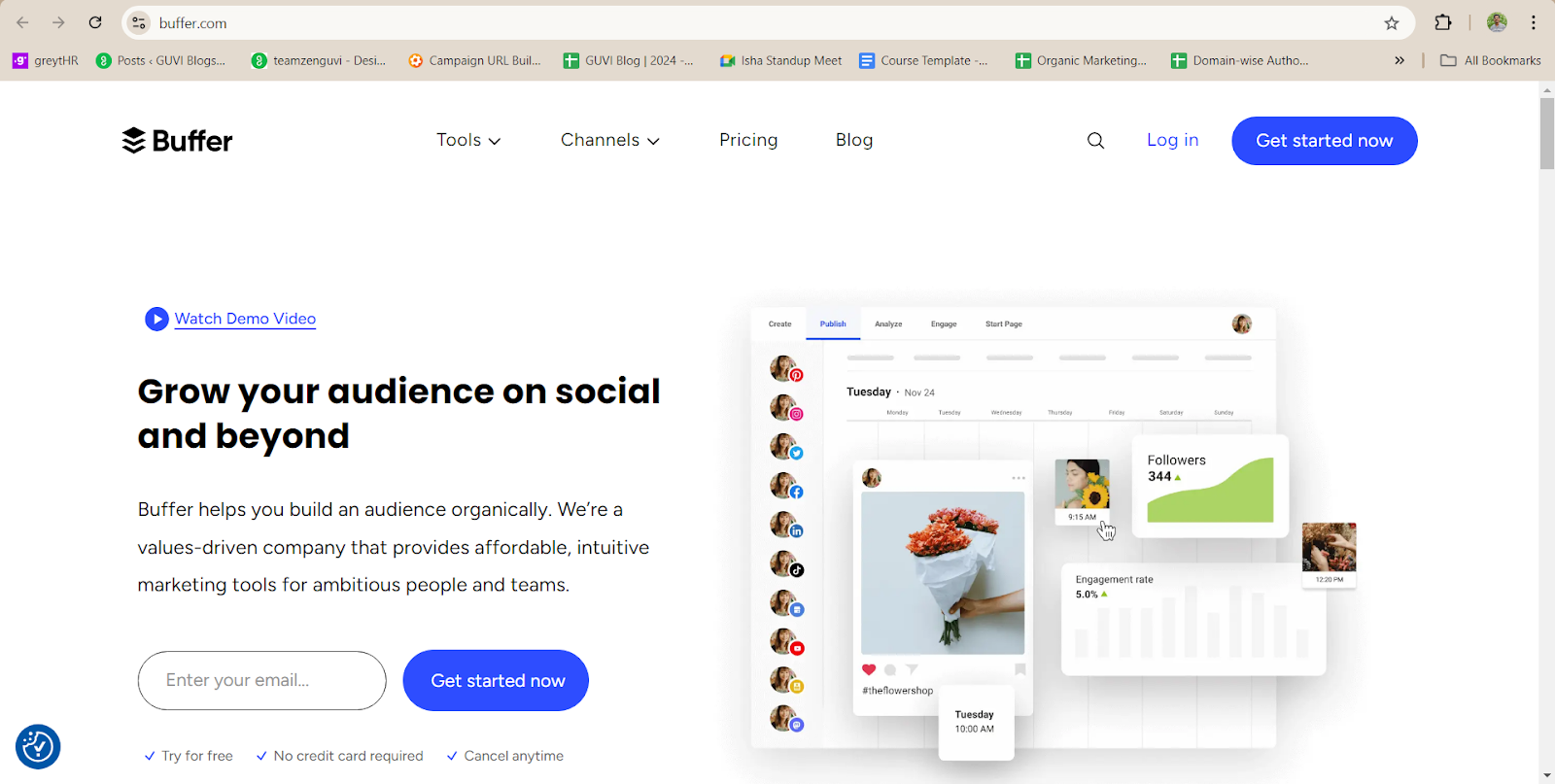The height and width of the screenshot is (784, 1555).
Task: Bookmark this page with the star icon
Action: (1392, 22)
